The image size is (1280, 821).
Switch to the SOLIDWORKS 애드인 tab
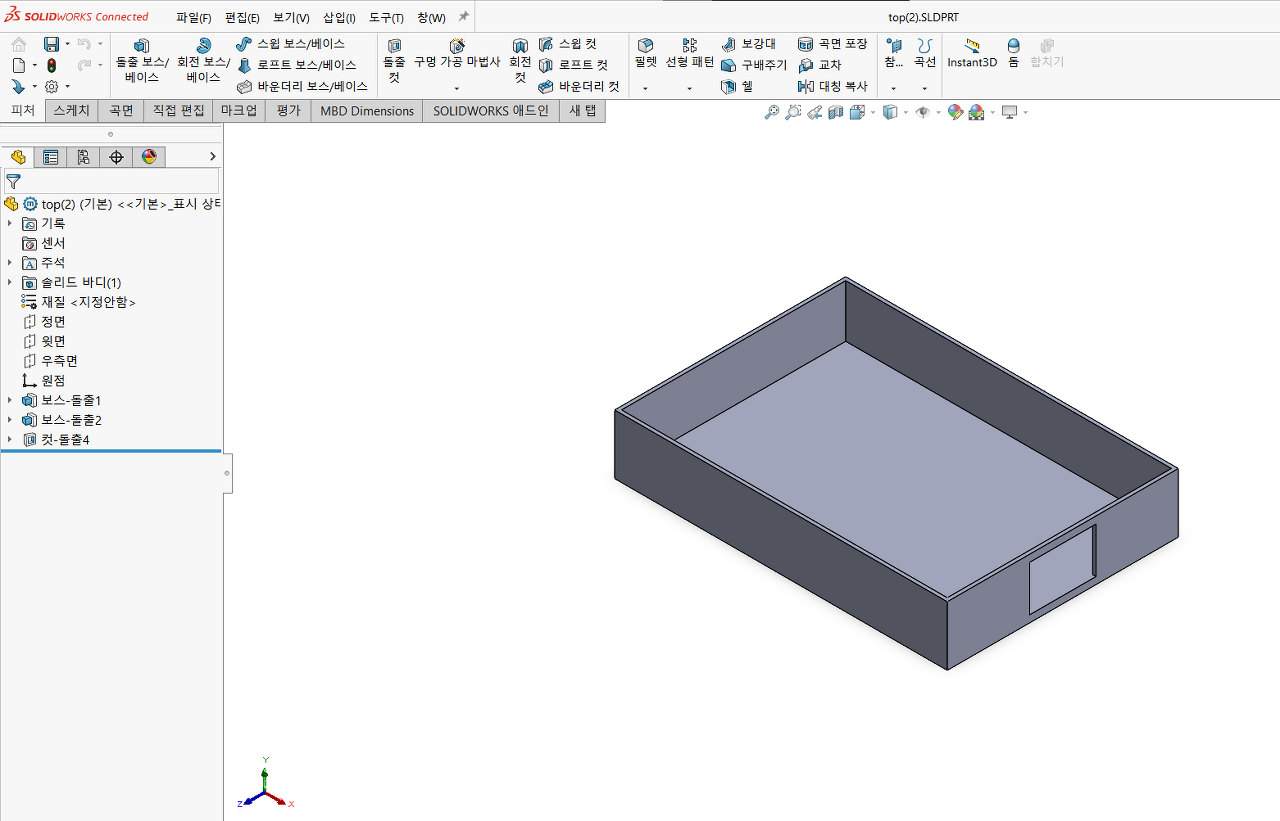pos(491,111)
